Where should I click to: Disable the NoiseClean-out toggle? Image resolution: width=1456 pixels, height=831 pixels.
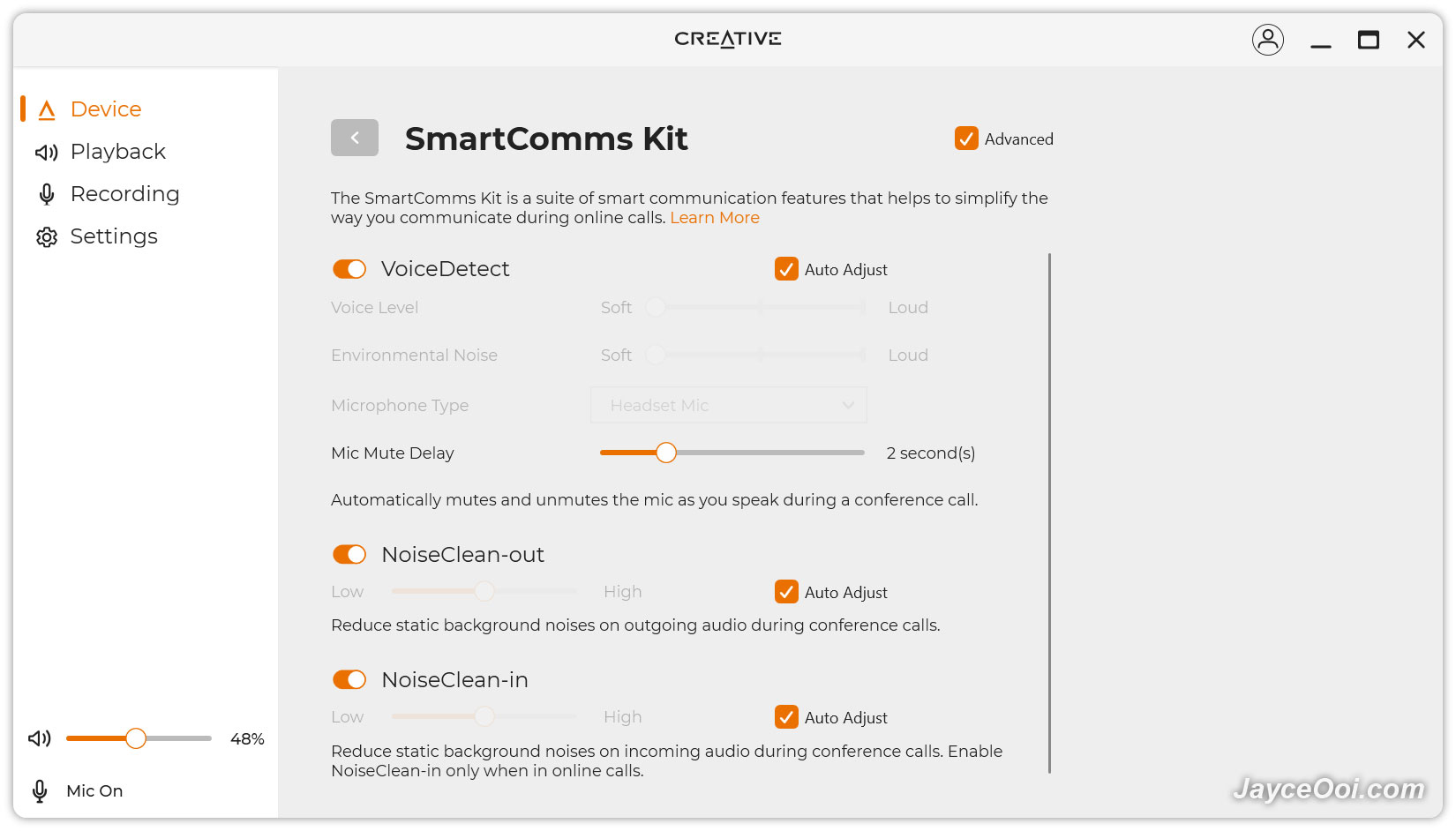tap(349, 554)
